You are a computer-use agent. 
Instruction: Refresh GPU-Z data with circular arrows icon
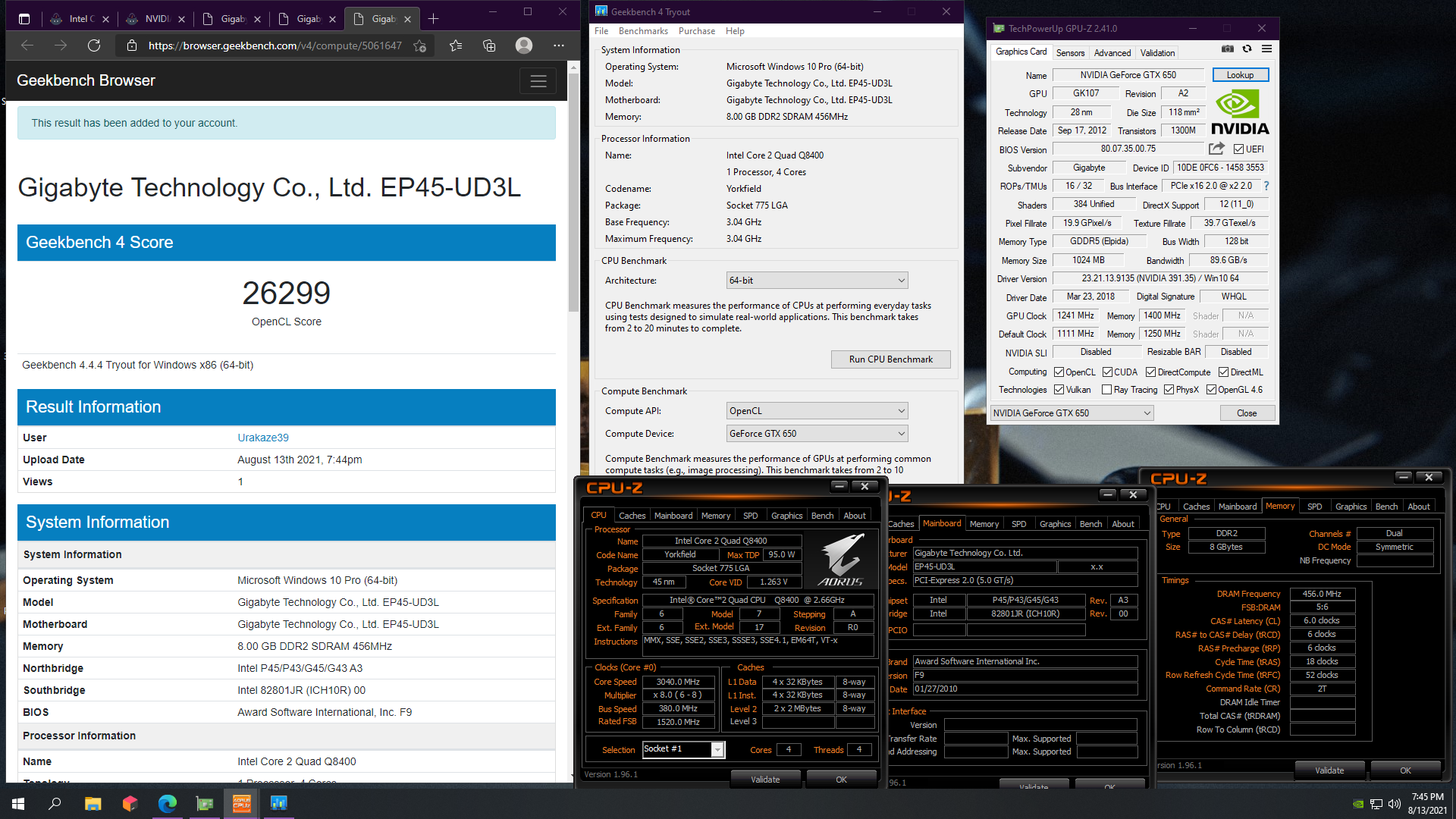tap(1247, 49)
